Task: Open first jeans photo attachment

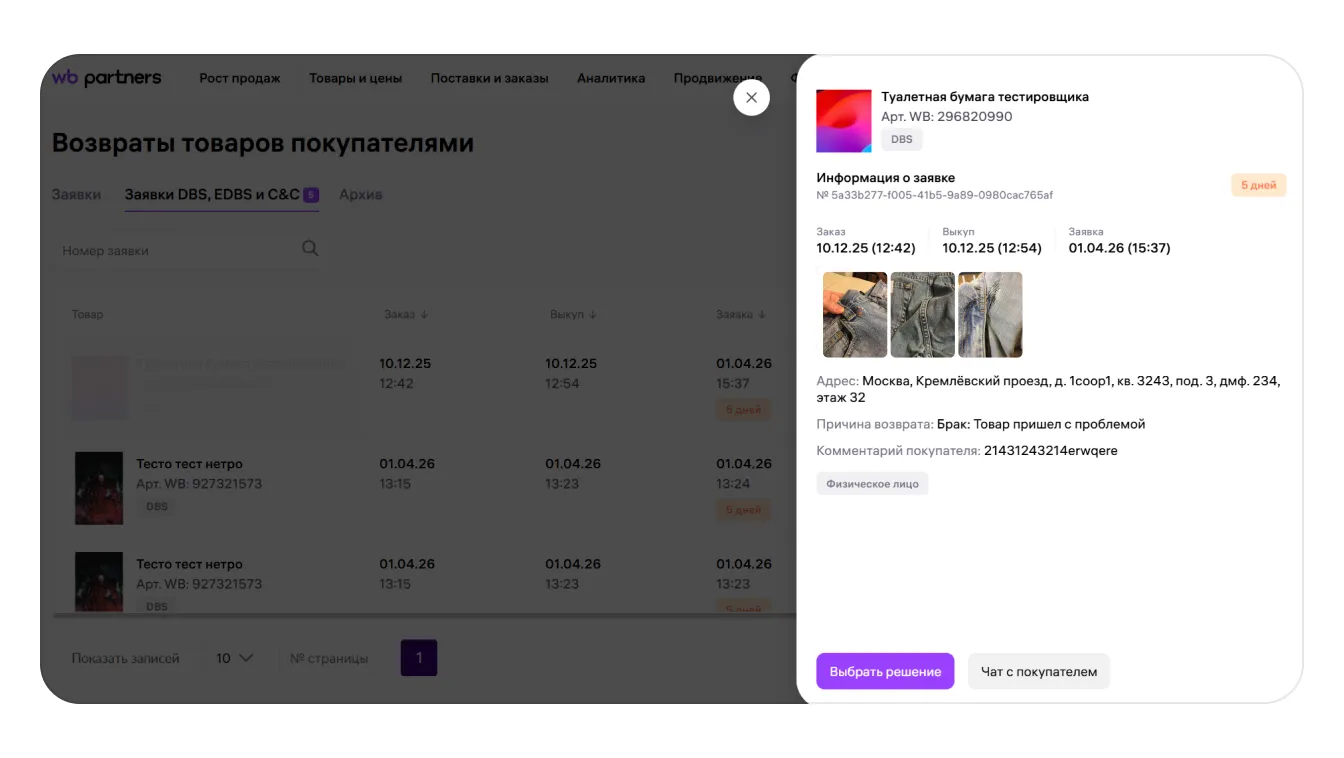Action: 854,315
